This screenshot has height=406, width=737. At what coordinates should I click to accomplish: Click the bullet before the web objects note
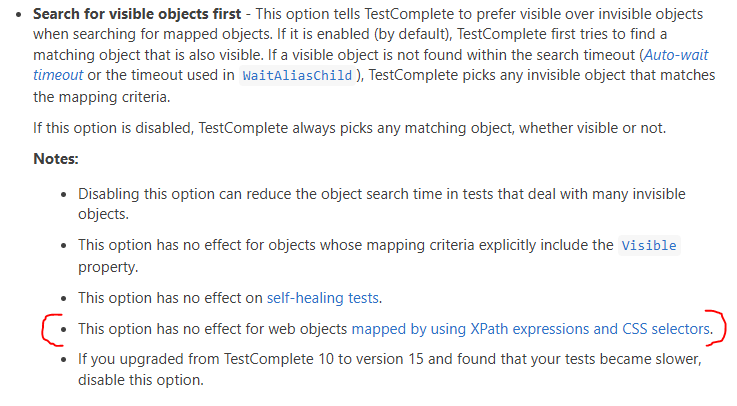coord(64,328)
